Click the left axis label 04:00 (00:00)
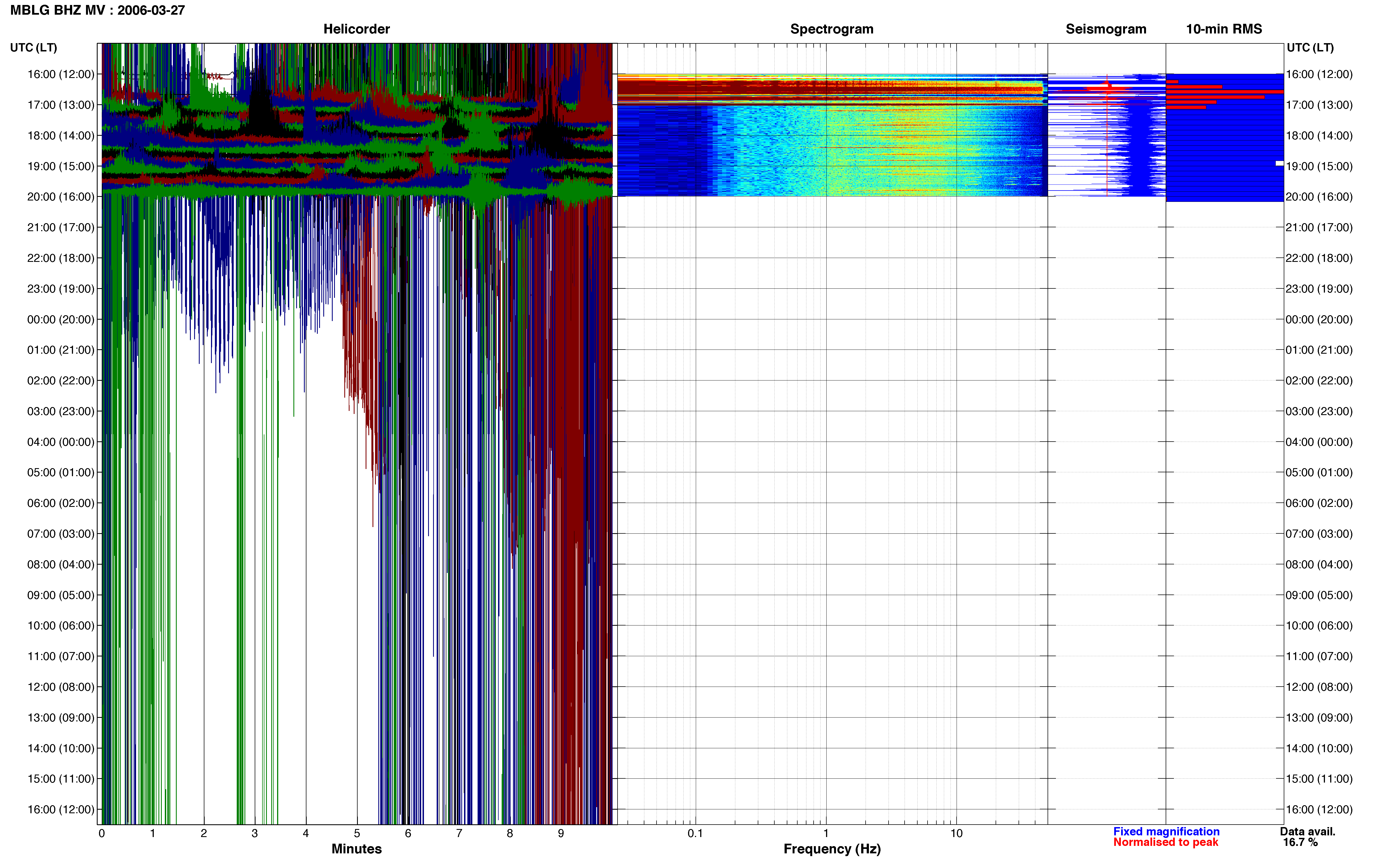The image size is (1388, 868). click(61, 442)
